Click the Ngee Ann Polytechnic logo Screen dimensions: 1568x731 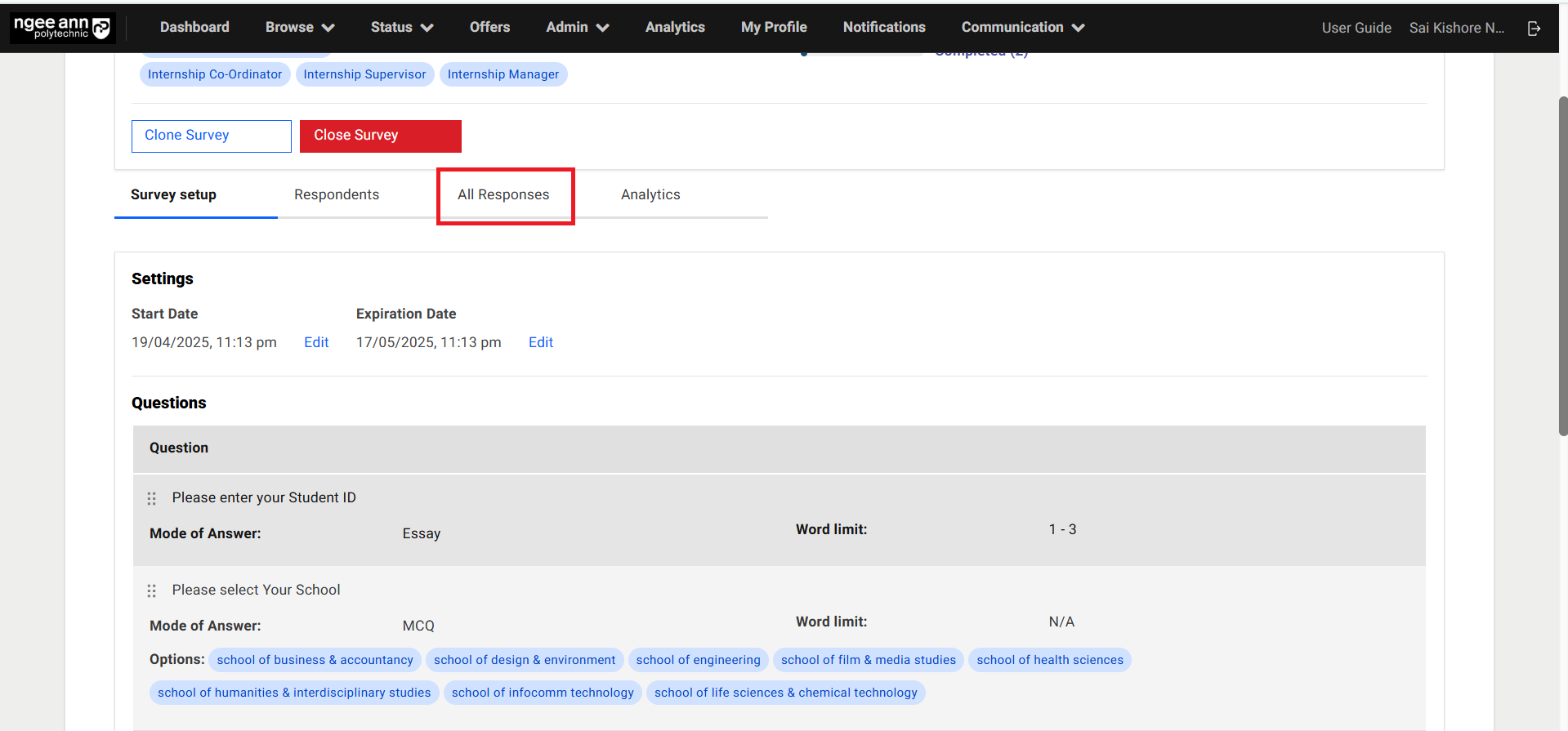pyautogui.click(x=62, y=28)
